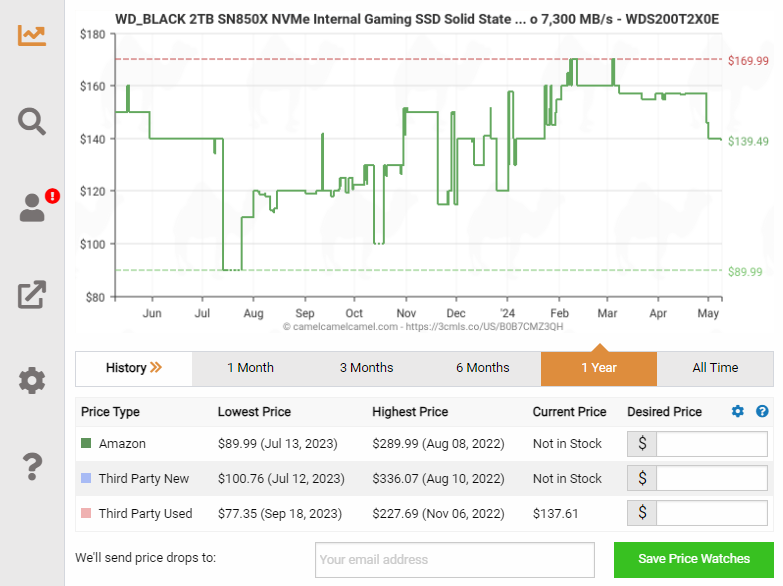Click the $89.99 lowest price label on chart
The width and height of the screenshot is (783, 586).
click(745, 272)
